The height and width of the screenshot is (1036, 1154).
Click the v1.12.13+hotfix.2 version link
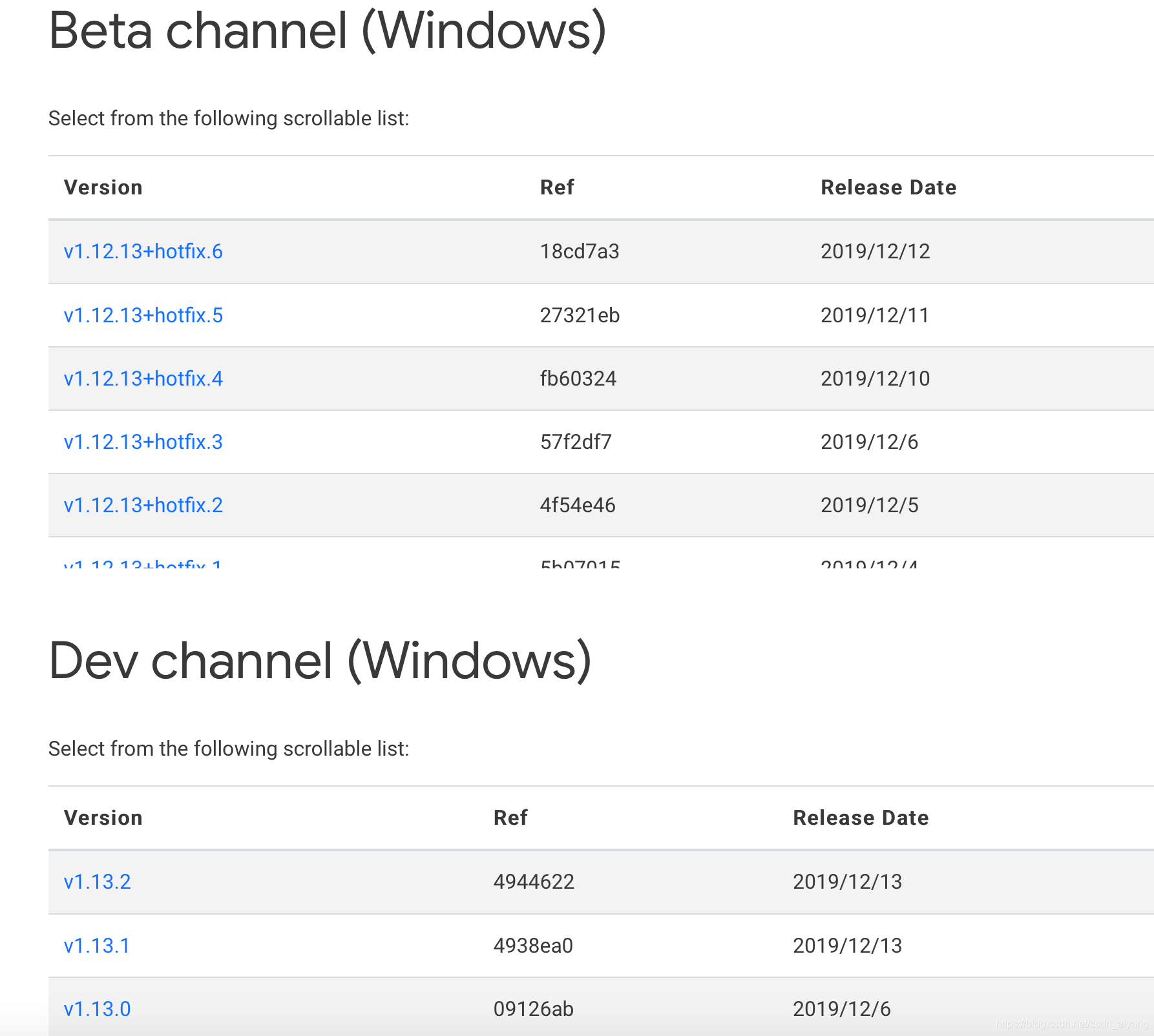tap(143, 505)
